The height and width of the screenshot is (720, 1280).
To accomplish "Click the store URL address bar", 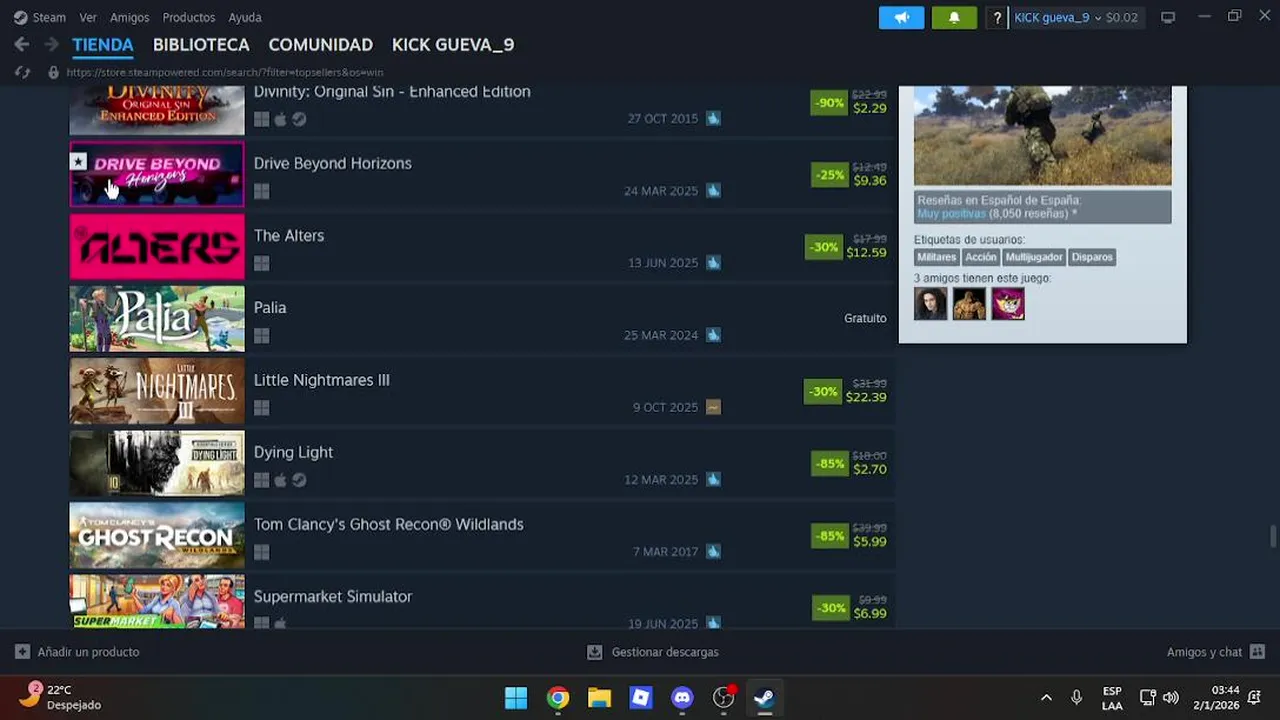I will [x=225, y=72].
